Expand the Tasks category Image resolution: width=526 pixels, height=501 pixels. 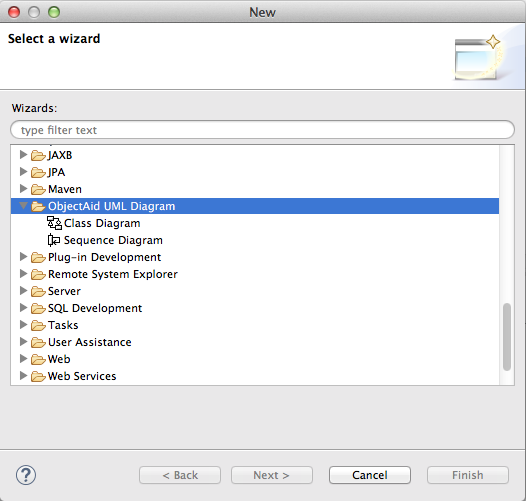(23, 324)
